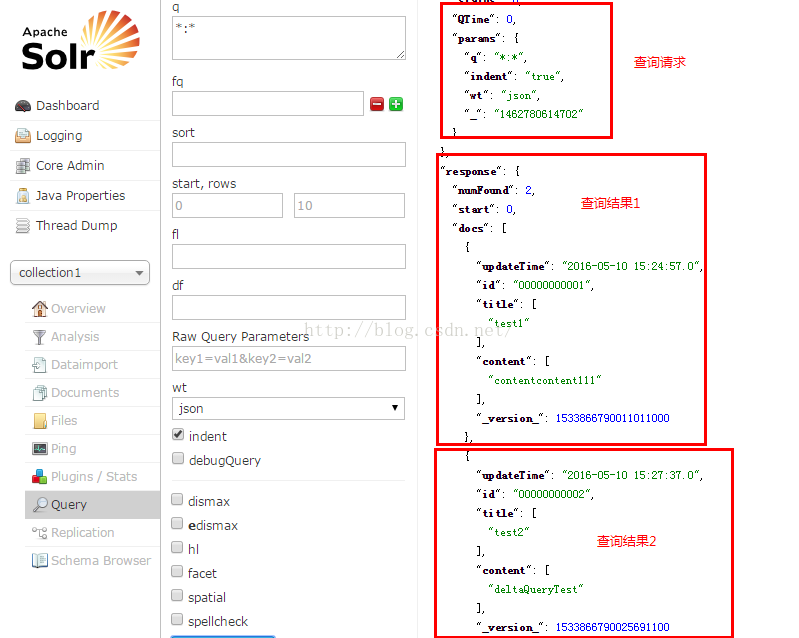Open the Files page

click(64, 421)
